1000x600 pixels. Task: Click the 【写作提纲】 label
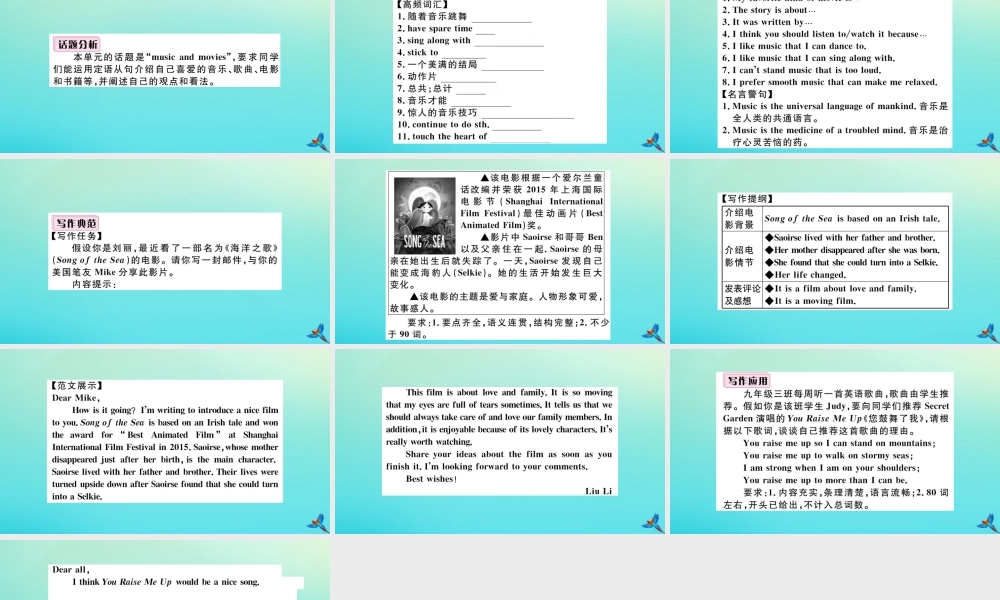747,199
